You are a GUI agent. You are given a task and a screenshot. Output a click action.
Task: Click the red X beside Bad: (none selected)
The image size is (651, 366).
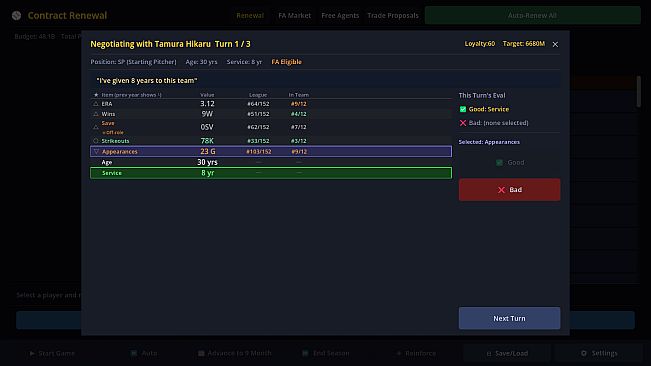coord(463,123)
